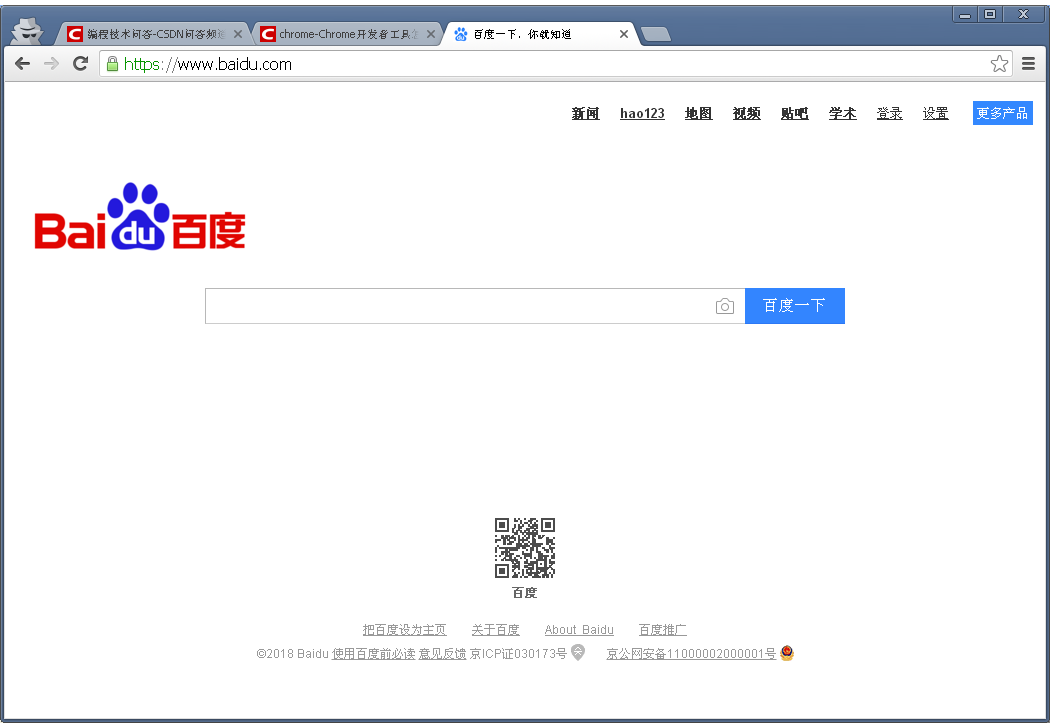Minimize the browser window
Screen dimensions: 1064x724
click(x=965, y=14)
